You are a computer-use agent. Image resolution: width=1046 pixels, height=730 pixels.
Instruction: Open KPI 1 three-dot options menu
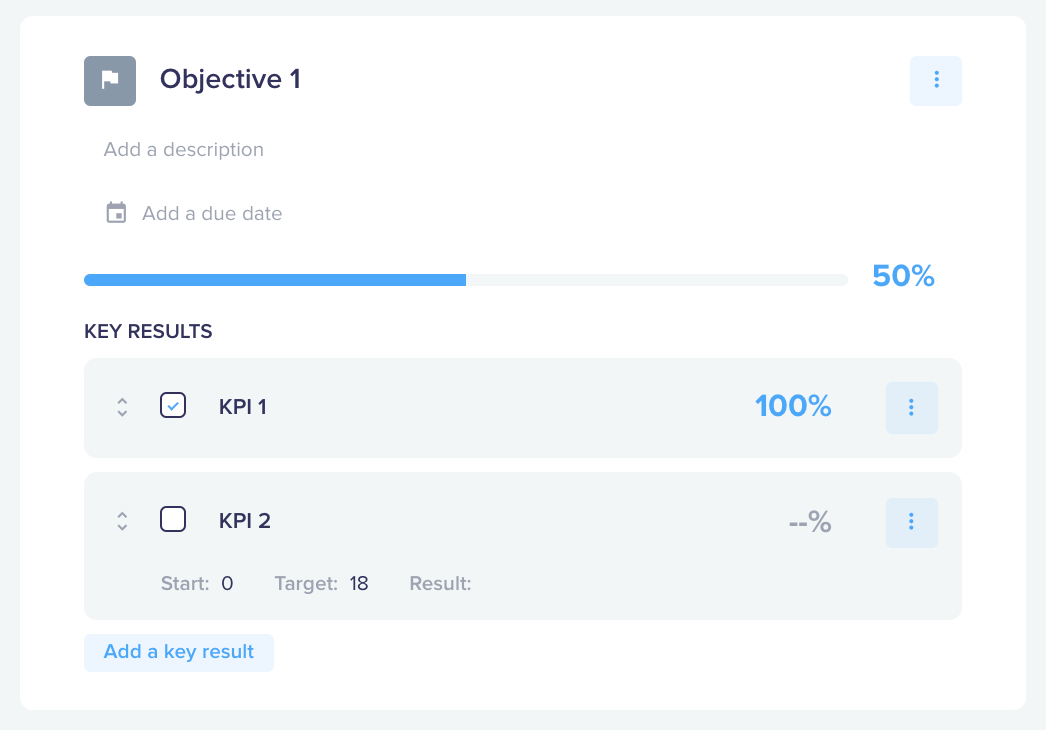pos(912,408)
